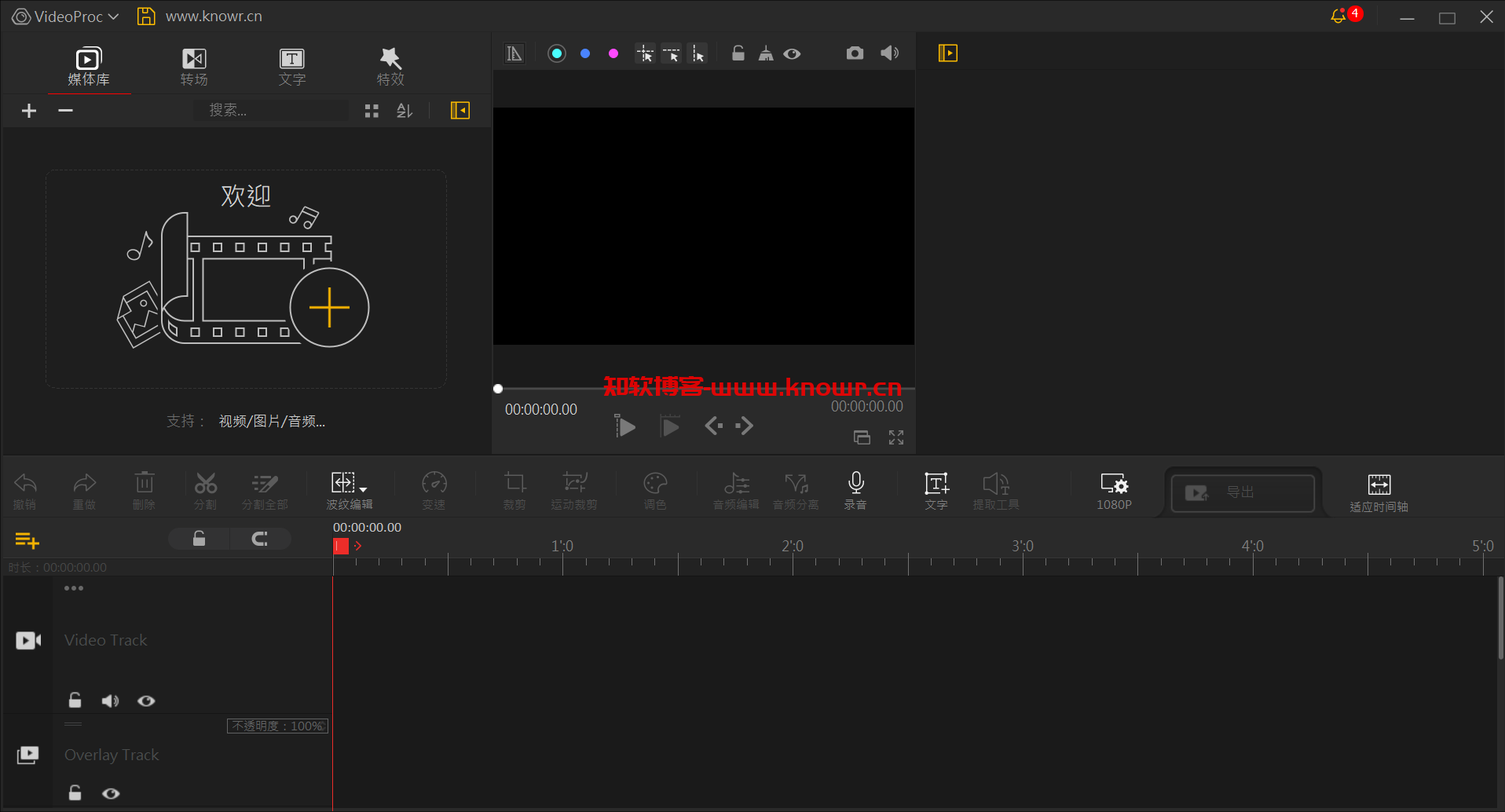Switch media library to grid view
Image resolution: width=1505 pixels, height=812 pixels.
point(372,111)
